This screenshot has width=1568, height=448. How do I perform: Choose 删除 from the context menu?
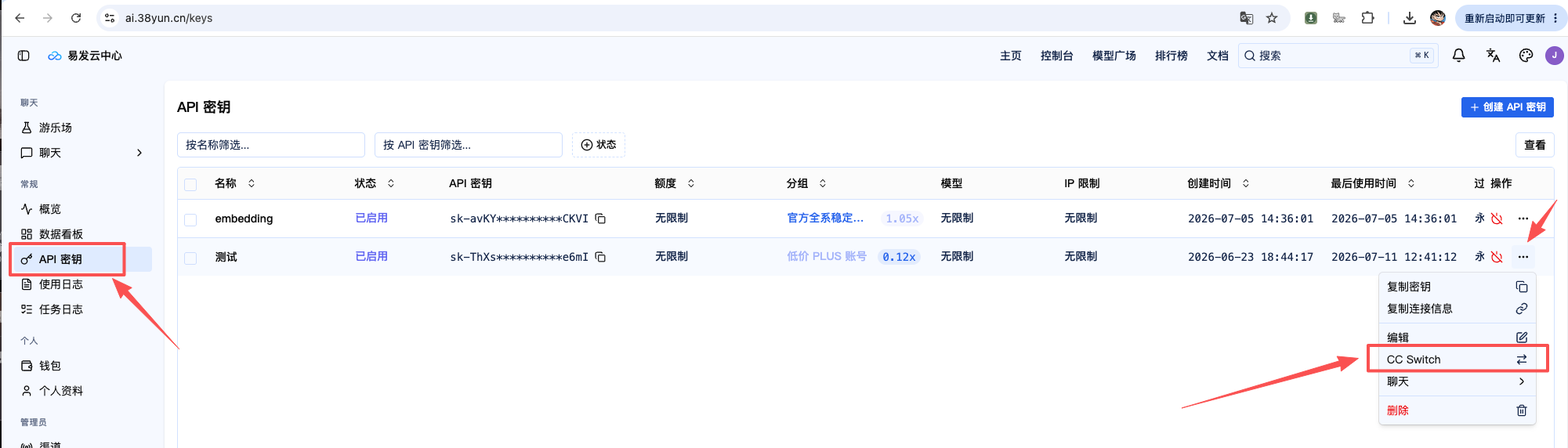[x=1457, y=410]
